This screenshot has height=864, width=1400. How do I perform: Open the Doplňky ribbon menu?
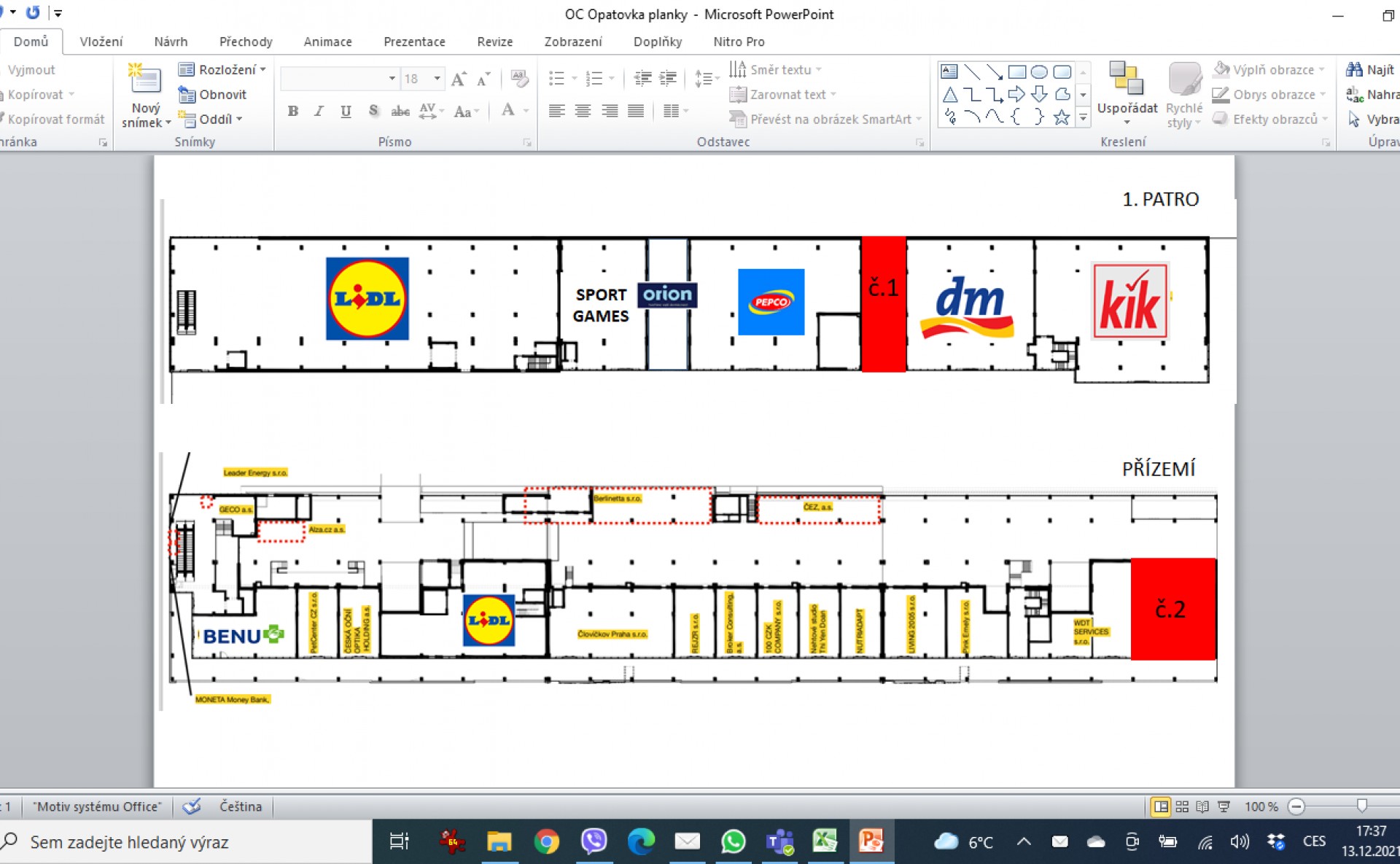656,41
